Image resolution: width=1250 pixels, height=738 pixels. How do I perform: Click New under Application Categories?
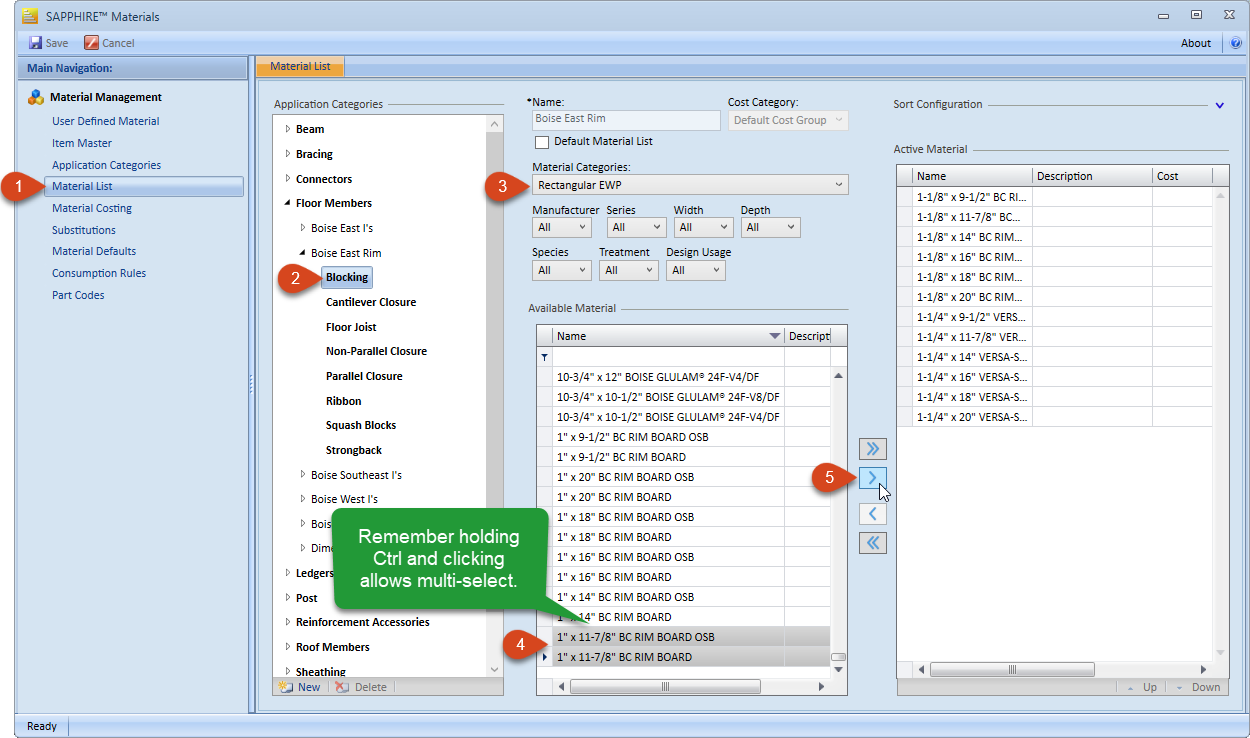tap(300, 687)
